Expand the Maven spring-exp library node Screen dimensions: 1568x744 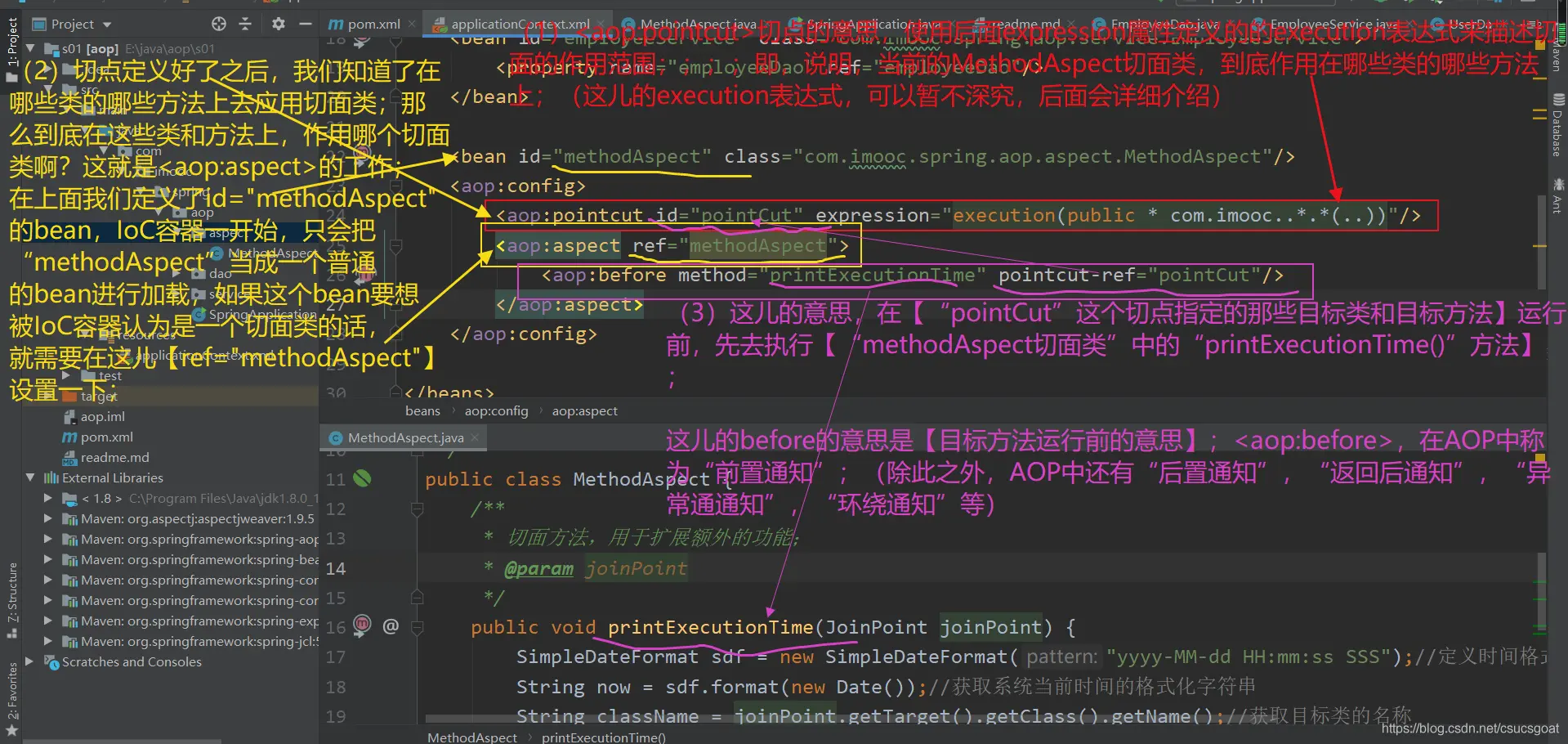coord(47,621)
